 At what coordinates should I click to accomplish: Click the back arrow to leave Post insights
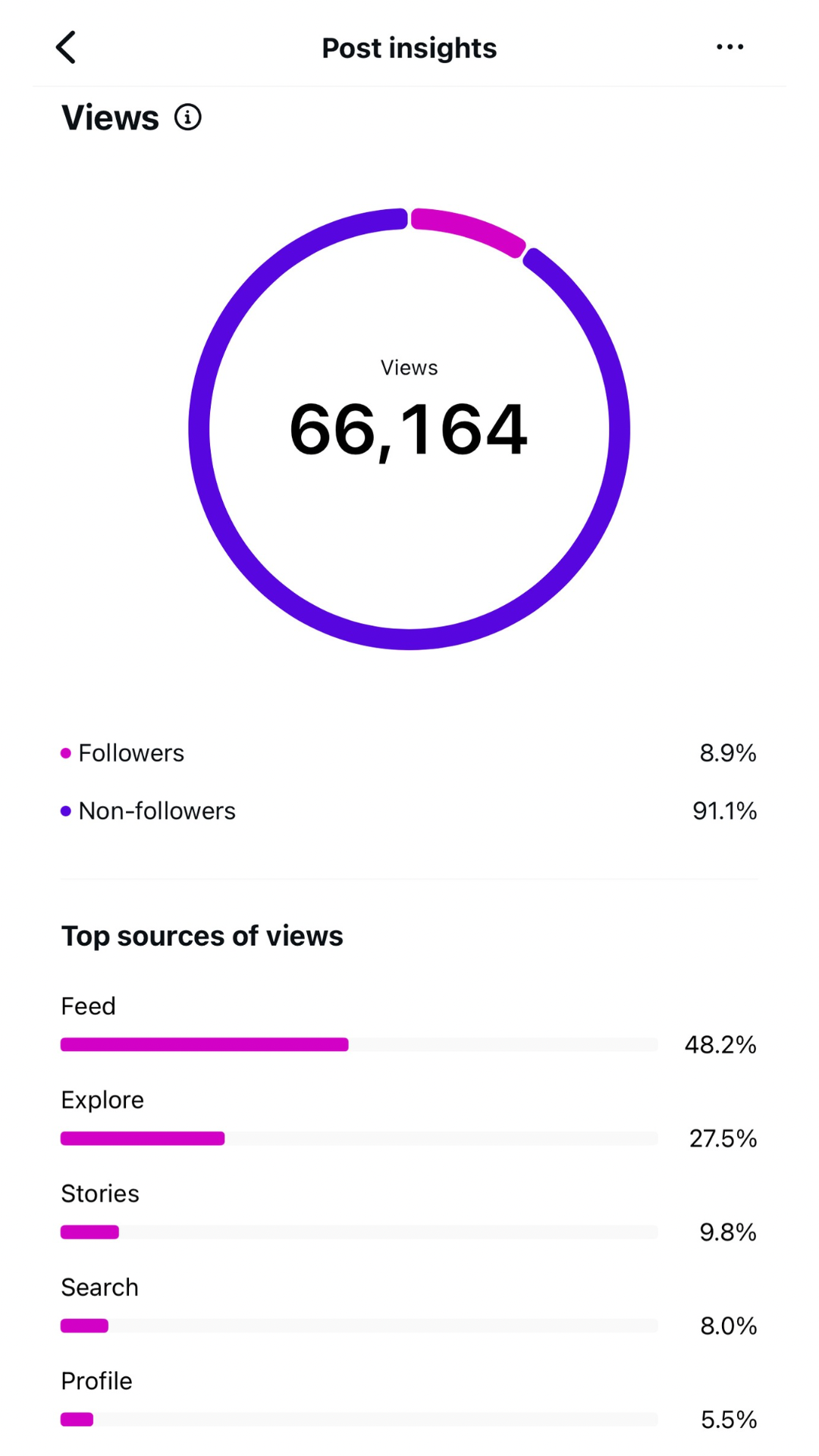point(67,47)
